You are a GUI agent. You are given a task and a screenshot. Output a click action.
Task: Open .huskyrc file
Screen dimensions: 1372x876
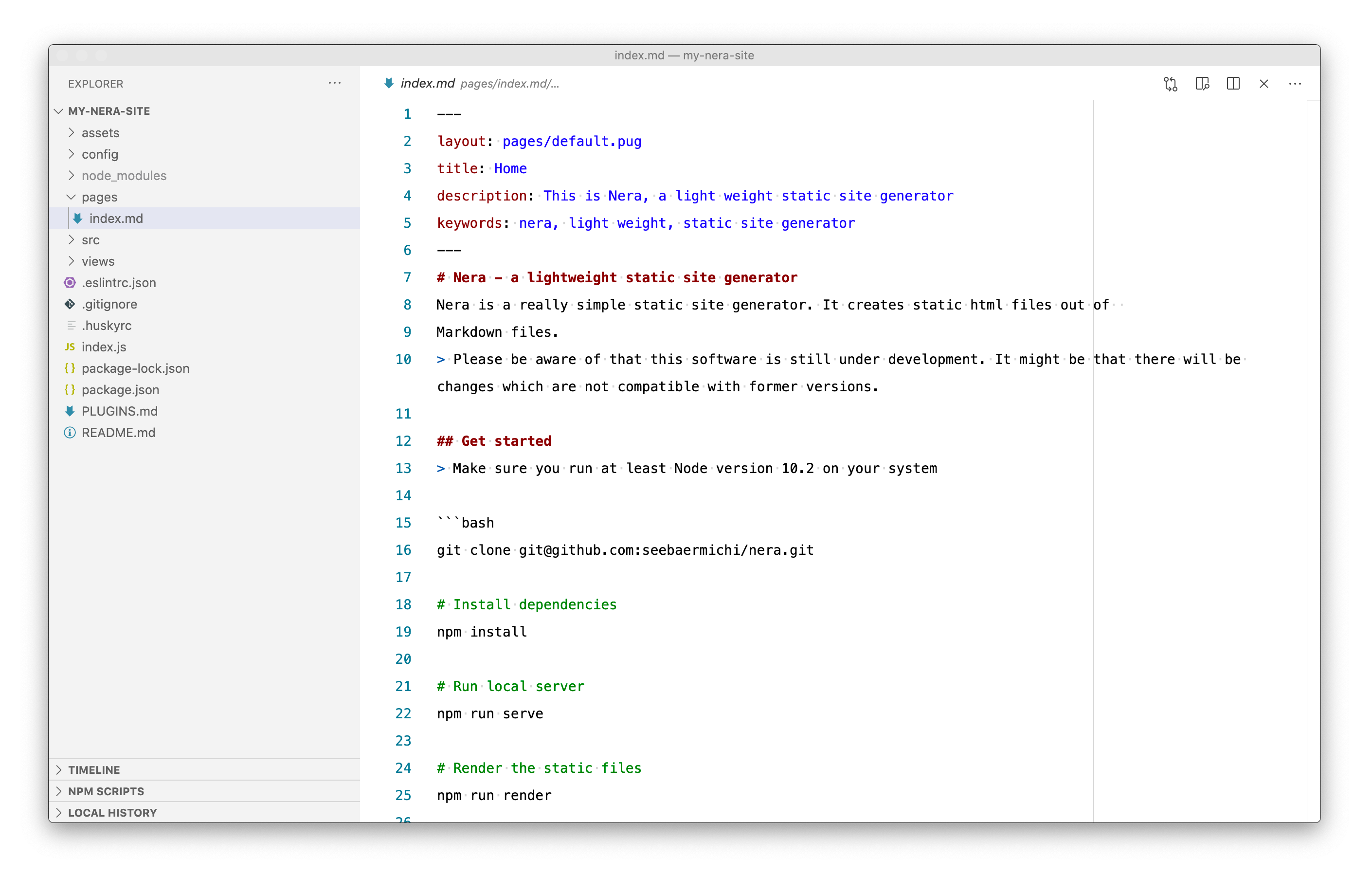[204, 326]
